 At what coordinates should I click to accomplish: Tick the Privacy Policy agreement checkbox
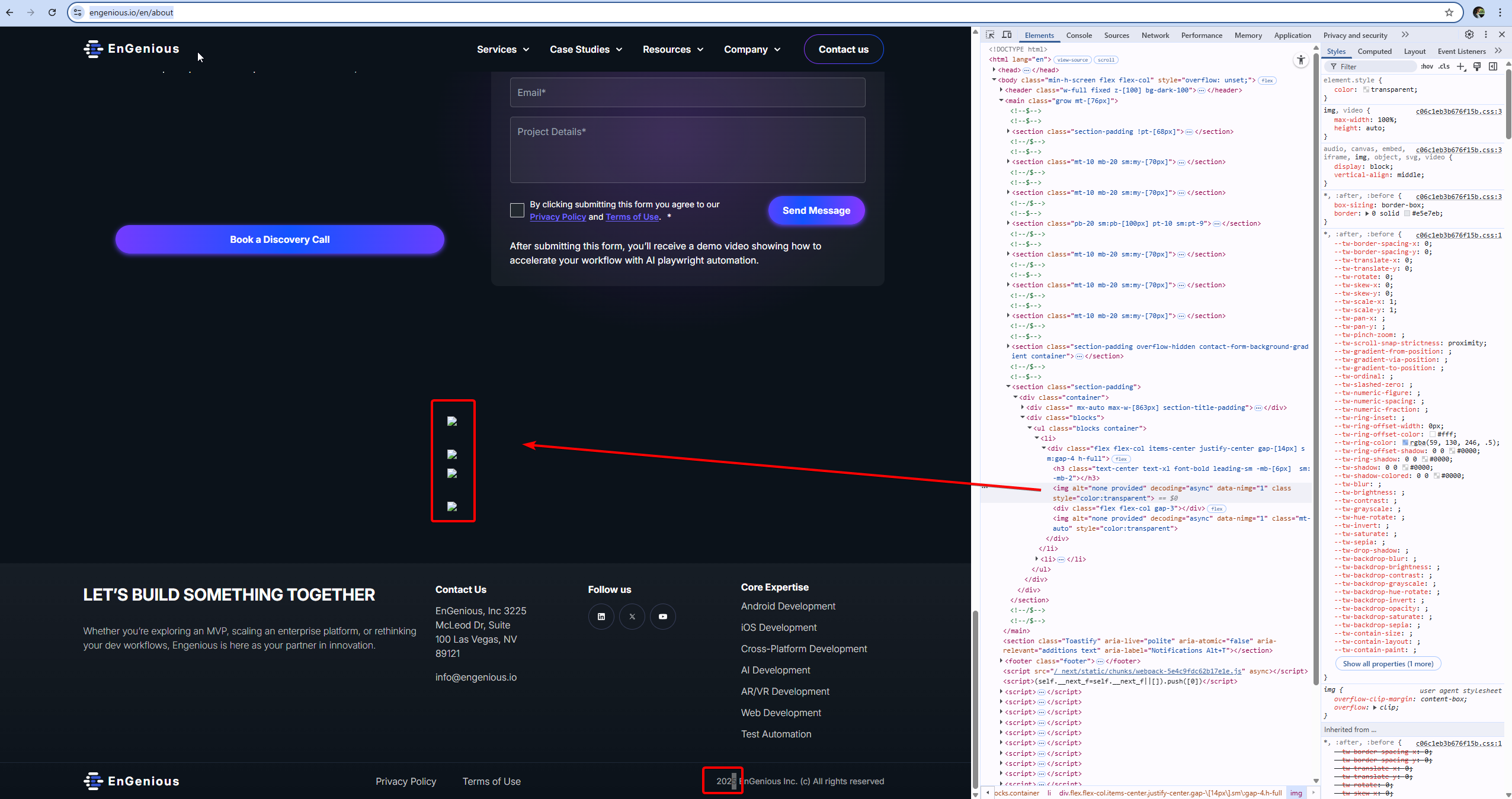click(x=517, y=210)
